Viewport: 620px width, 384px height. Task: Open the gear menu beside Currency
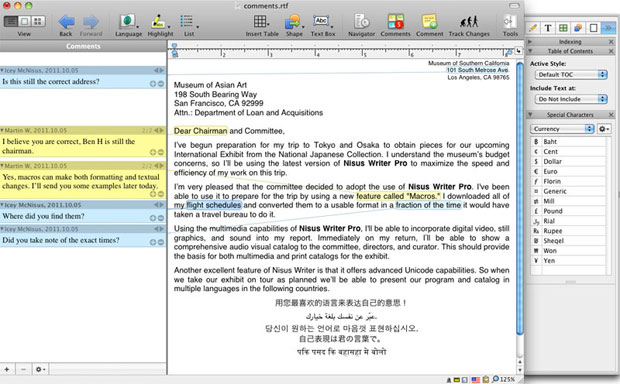click(604, 129)
